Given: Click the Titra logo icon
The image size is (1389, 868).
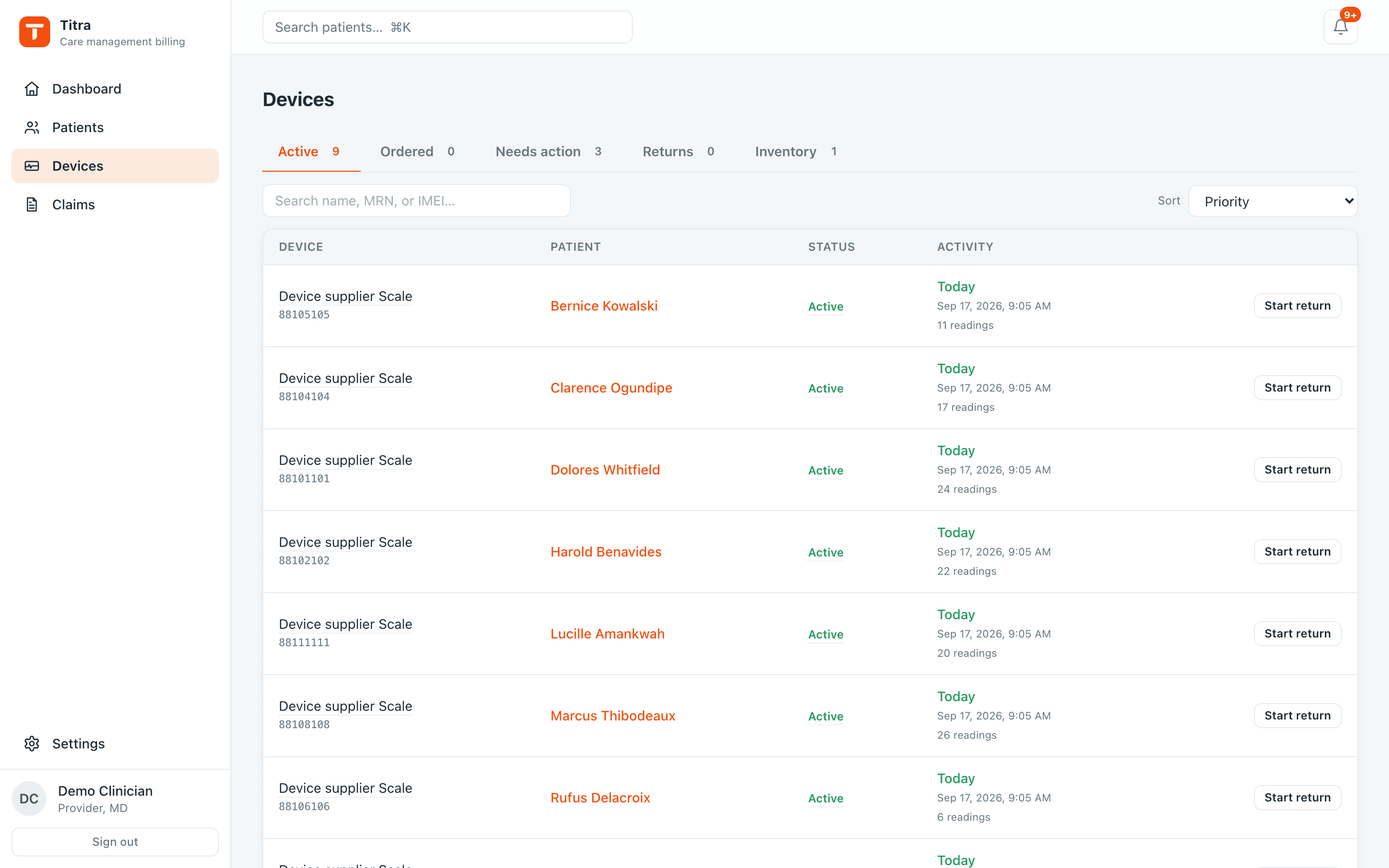Looking at the screenshot, I should pos(34,31).
